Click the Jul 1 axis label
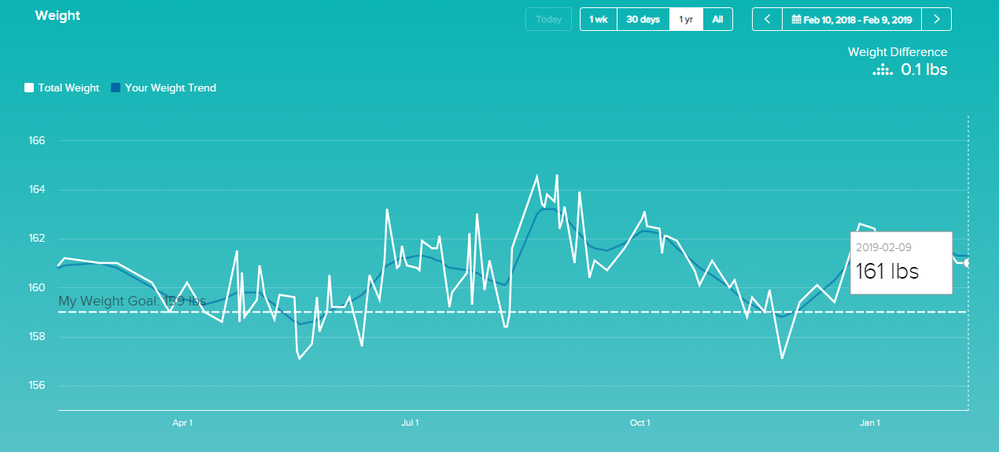Image resolution: width=999 pixels, height=452 pixels. tap(409, 423)
